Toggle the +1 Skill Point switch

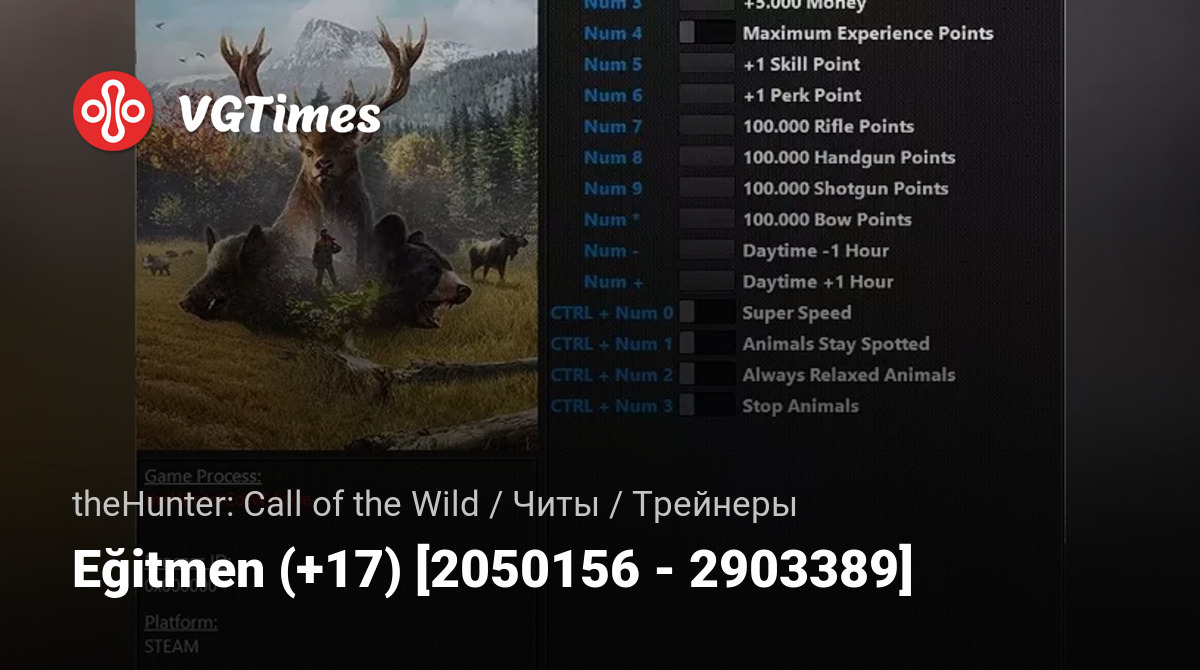point(707,63)
